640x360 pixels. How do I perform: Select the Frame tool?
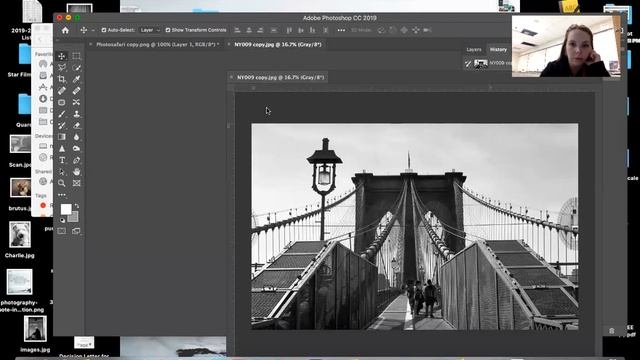(76, 183)
